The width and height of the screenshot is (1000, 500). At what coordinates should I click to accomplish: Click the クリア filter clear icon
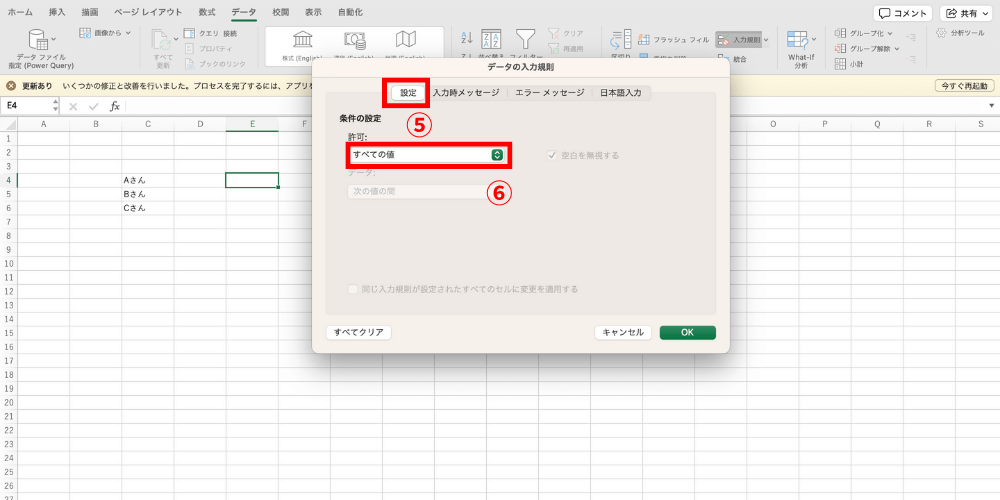point(553,33)
